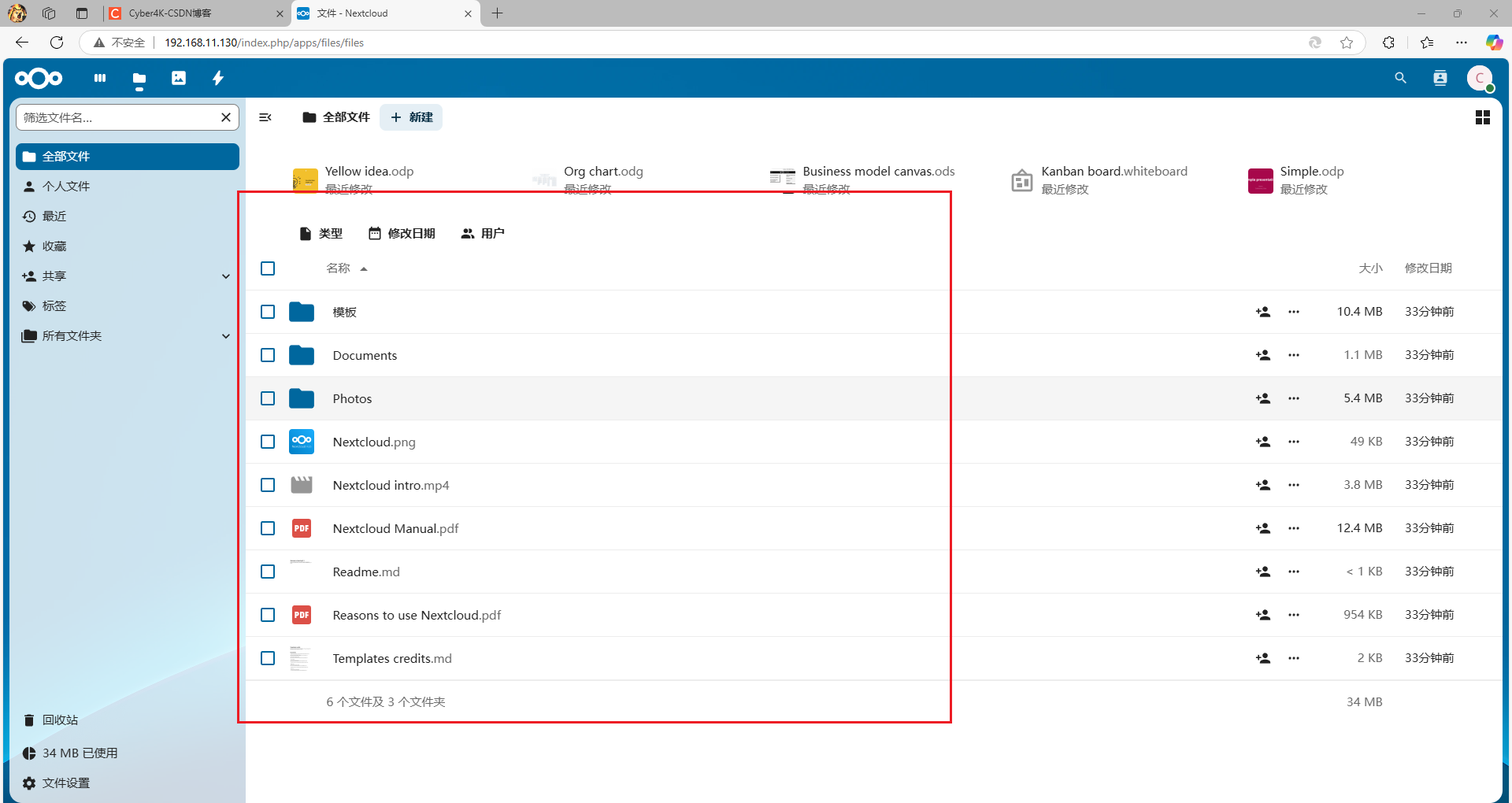Viewport: 1512px width, 803px height.
Task: Expand the 所有文件夹 section chevron
Action: click(x=226, y=336)
